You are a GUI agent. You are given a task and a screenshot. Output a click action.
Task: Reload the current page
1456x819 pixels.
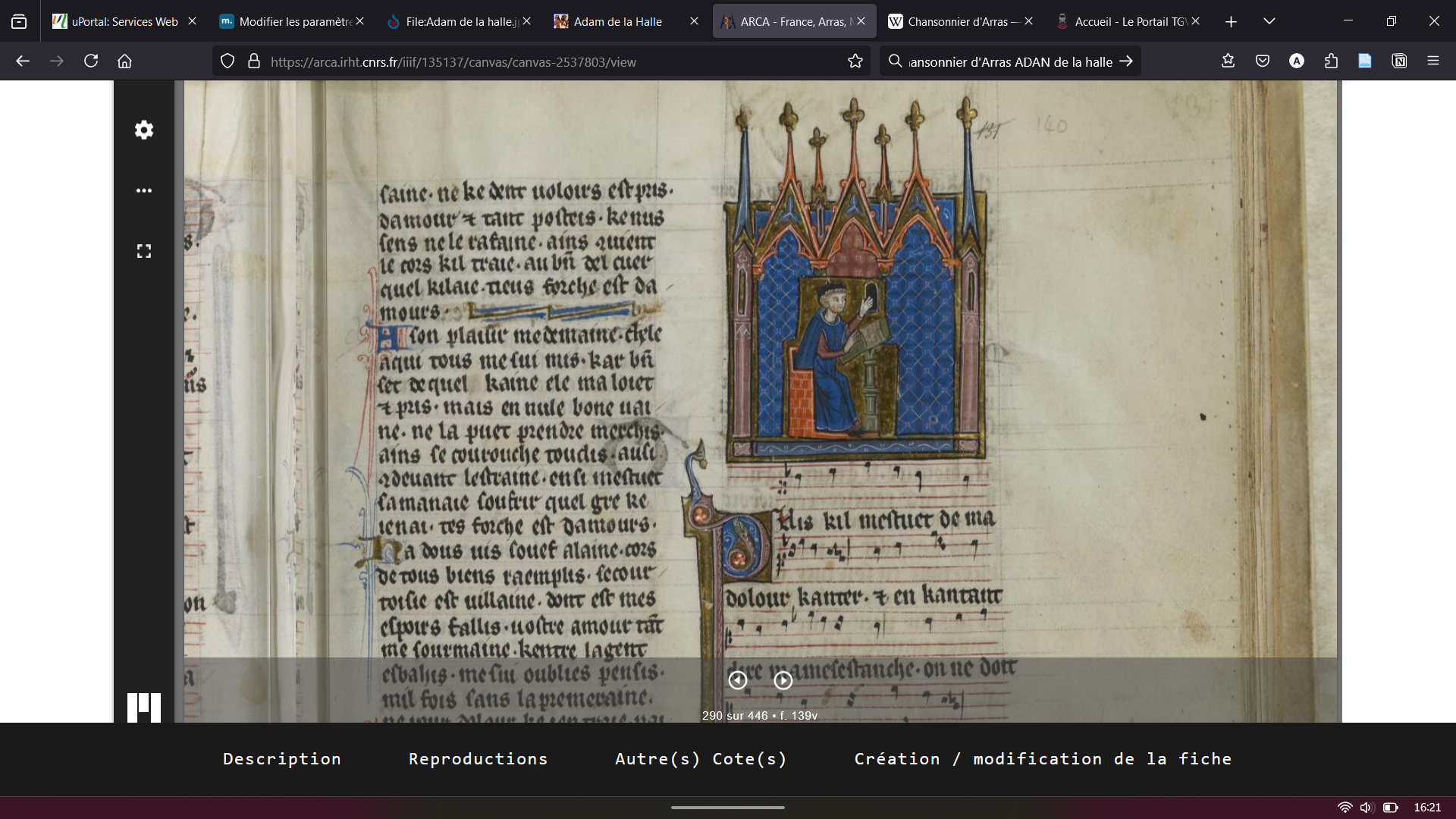[x=91, y=61]
